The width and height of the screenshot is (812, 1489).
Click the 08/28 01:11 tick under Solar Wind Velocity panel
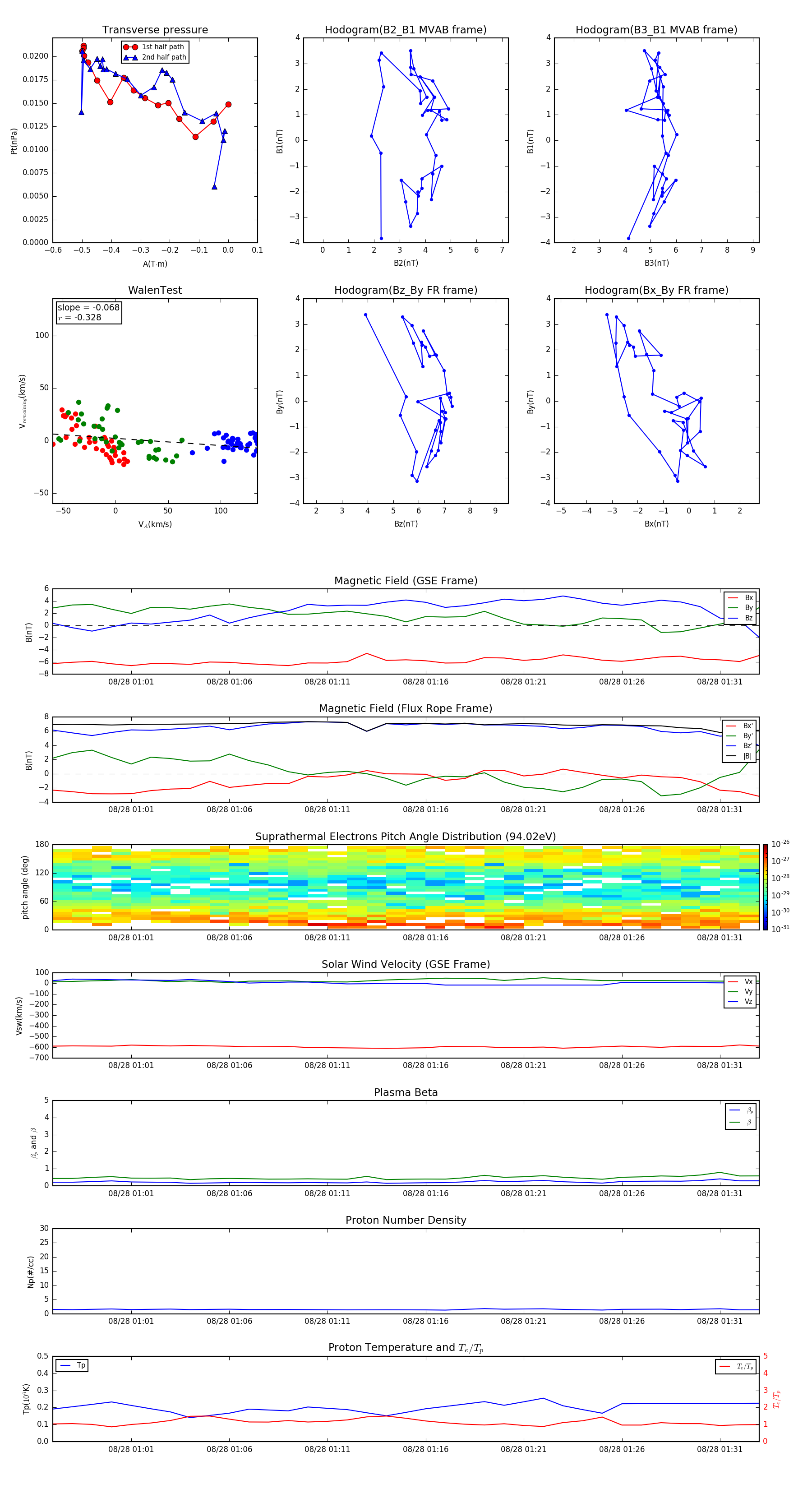[327, 1065]
